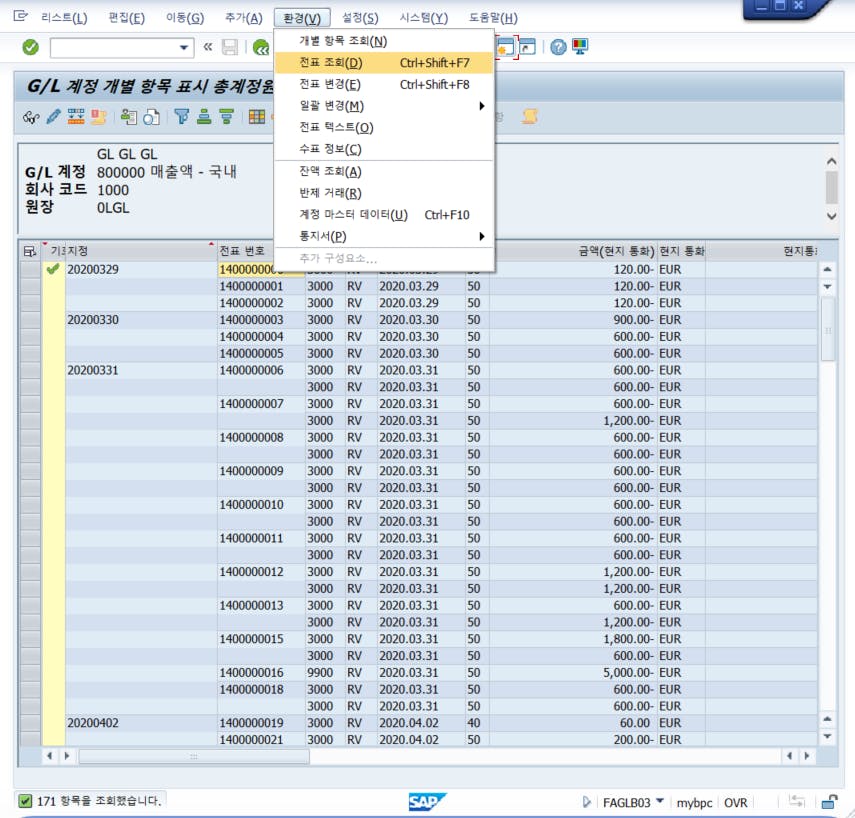855x818 pixels.
Task: Click the Change layout grid icon
Action: [x=257, y=116]
